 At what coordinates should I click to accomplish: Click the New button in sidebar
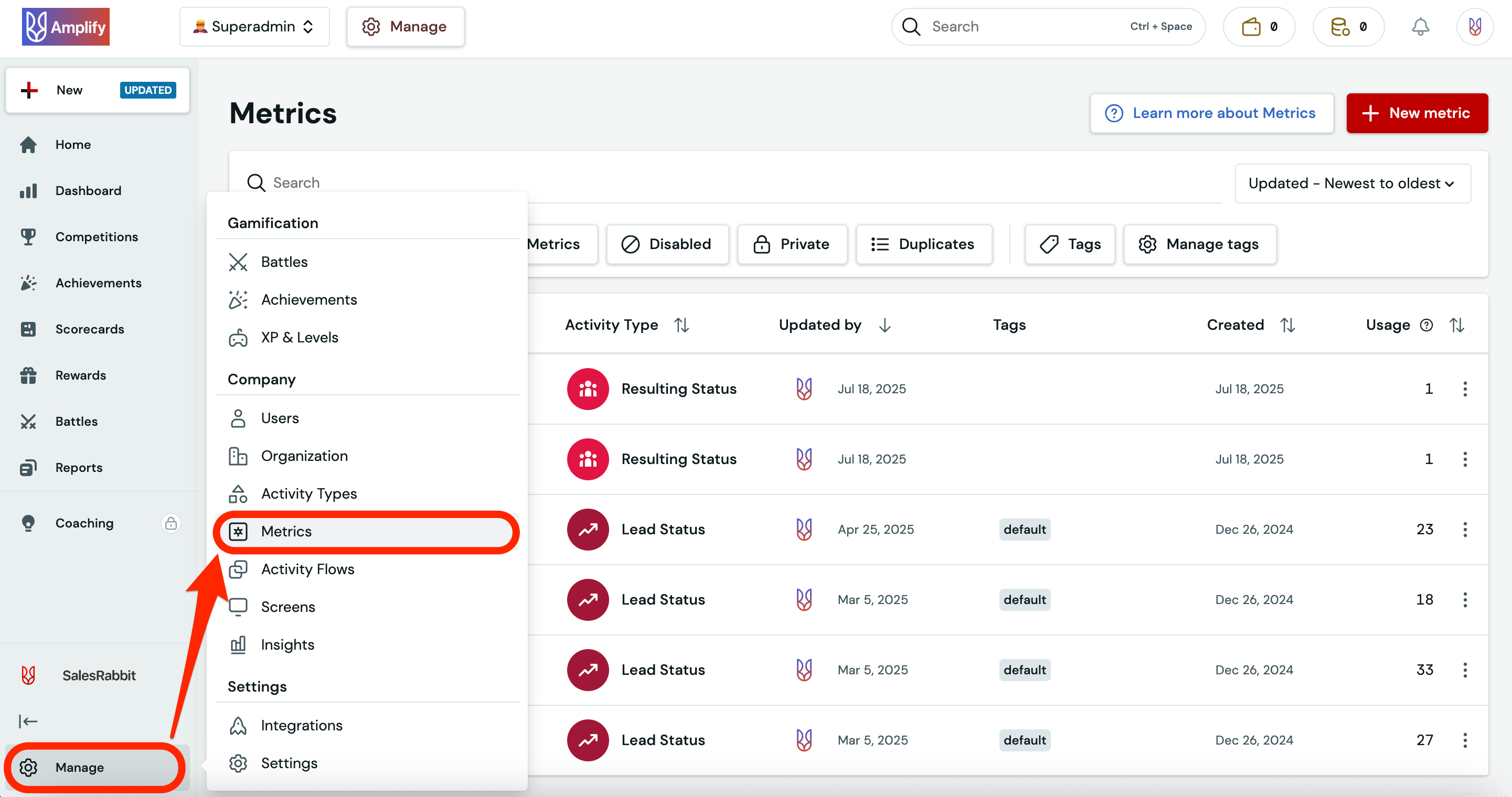coord(98,90)
